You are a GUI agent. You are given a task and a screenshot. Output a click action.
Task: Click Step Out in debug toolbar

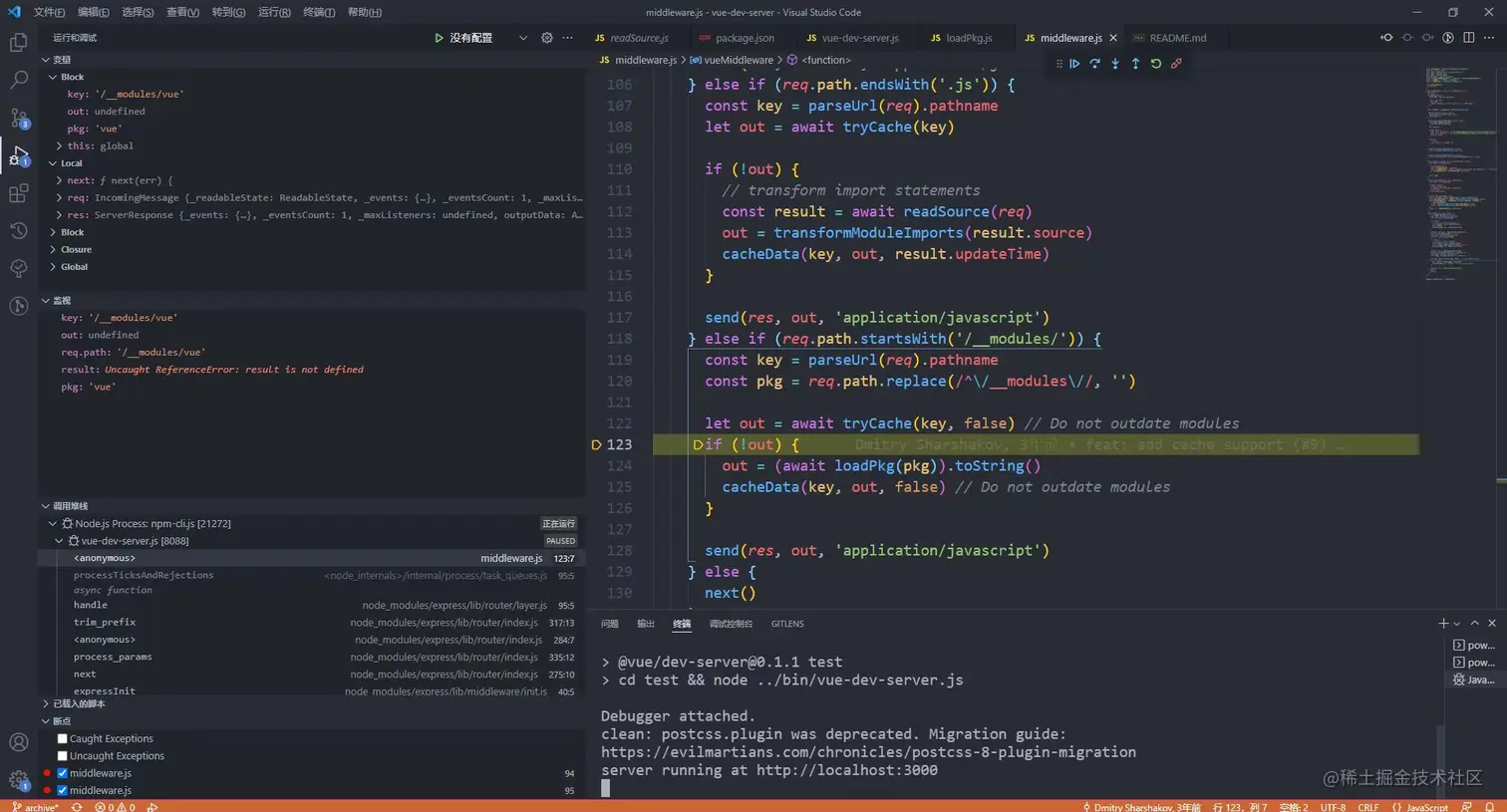1135,64
